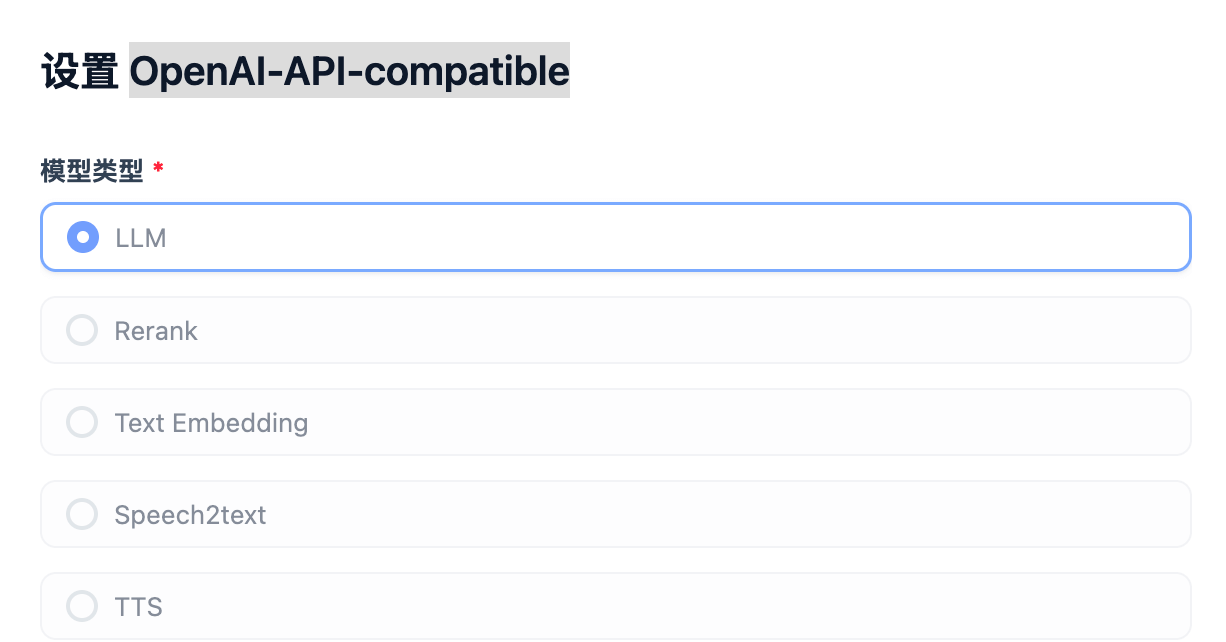Screen dimensions: 1226x642
Task: Click the "Rerank" option label text
Action: click(156, 331)
